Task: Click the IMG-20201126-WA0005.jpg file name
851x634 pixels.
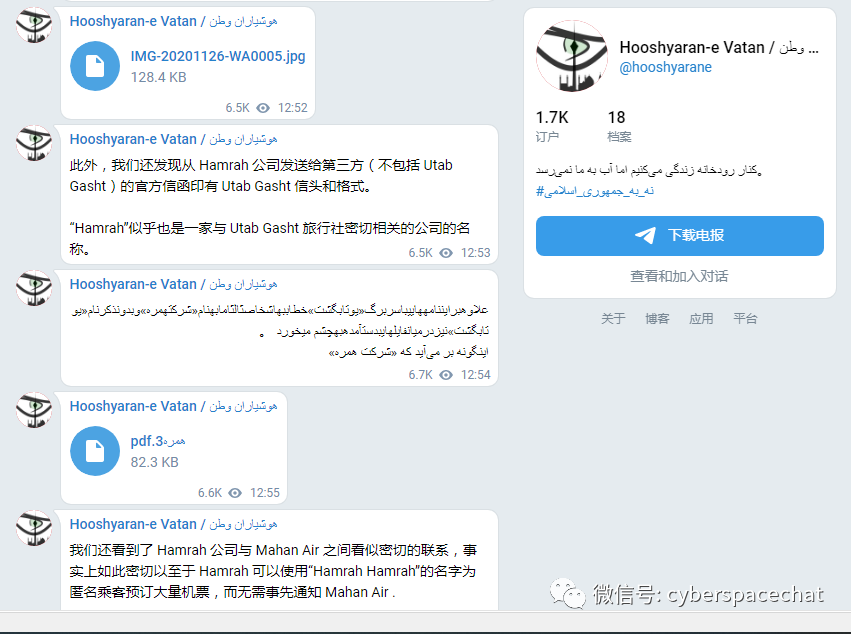Action: coord(218,56)
